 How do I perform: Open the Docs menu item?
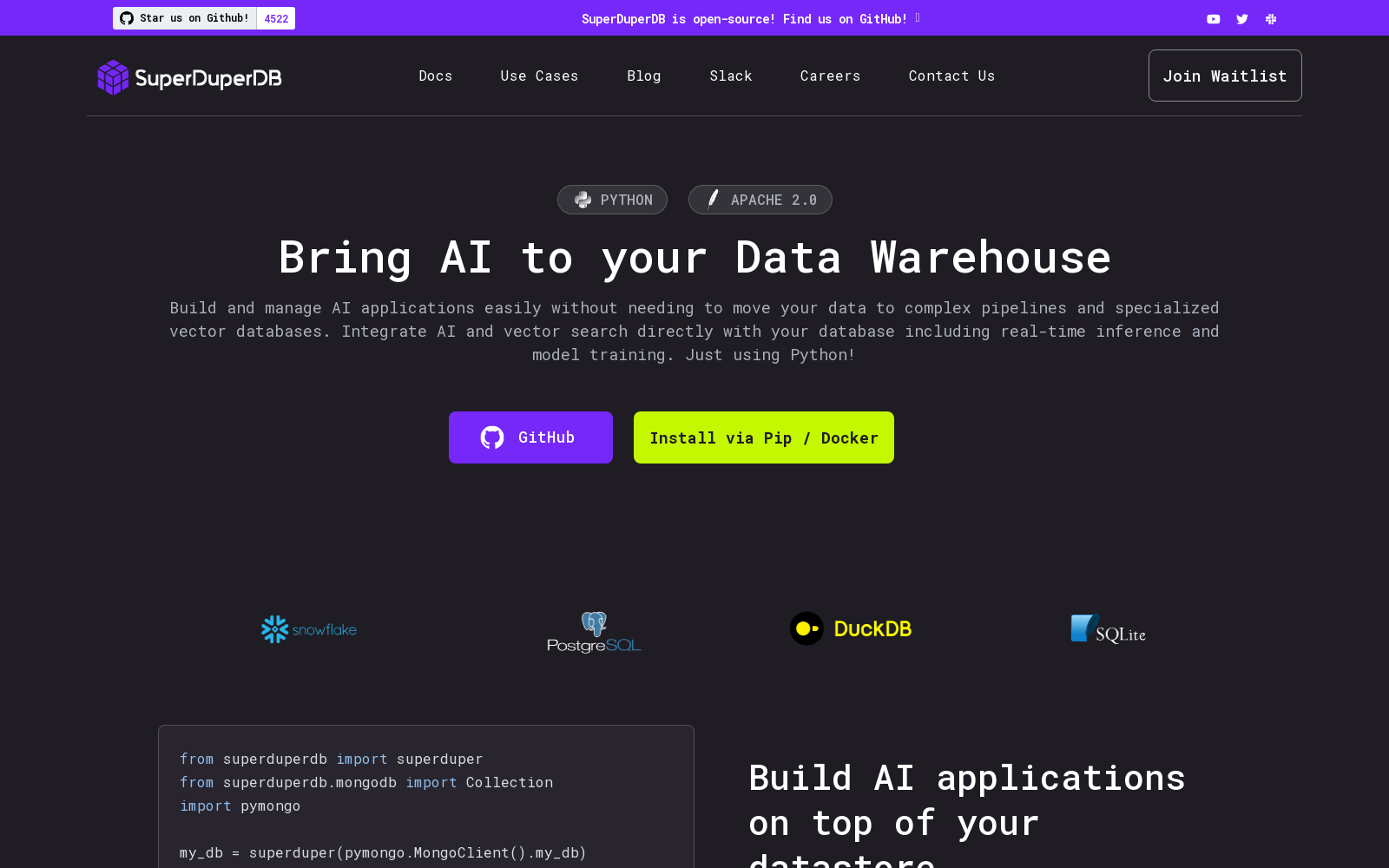pyautogui.click(x=436, y=76)
